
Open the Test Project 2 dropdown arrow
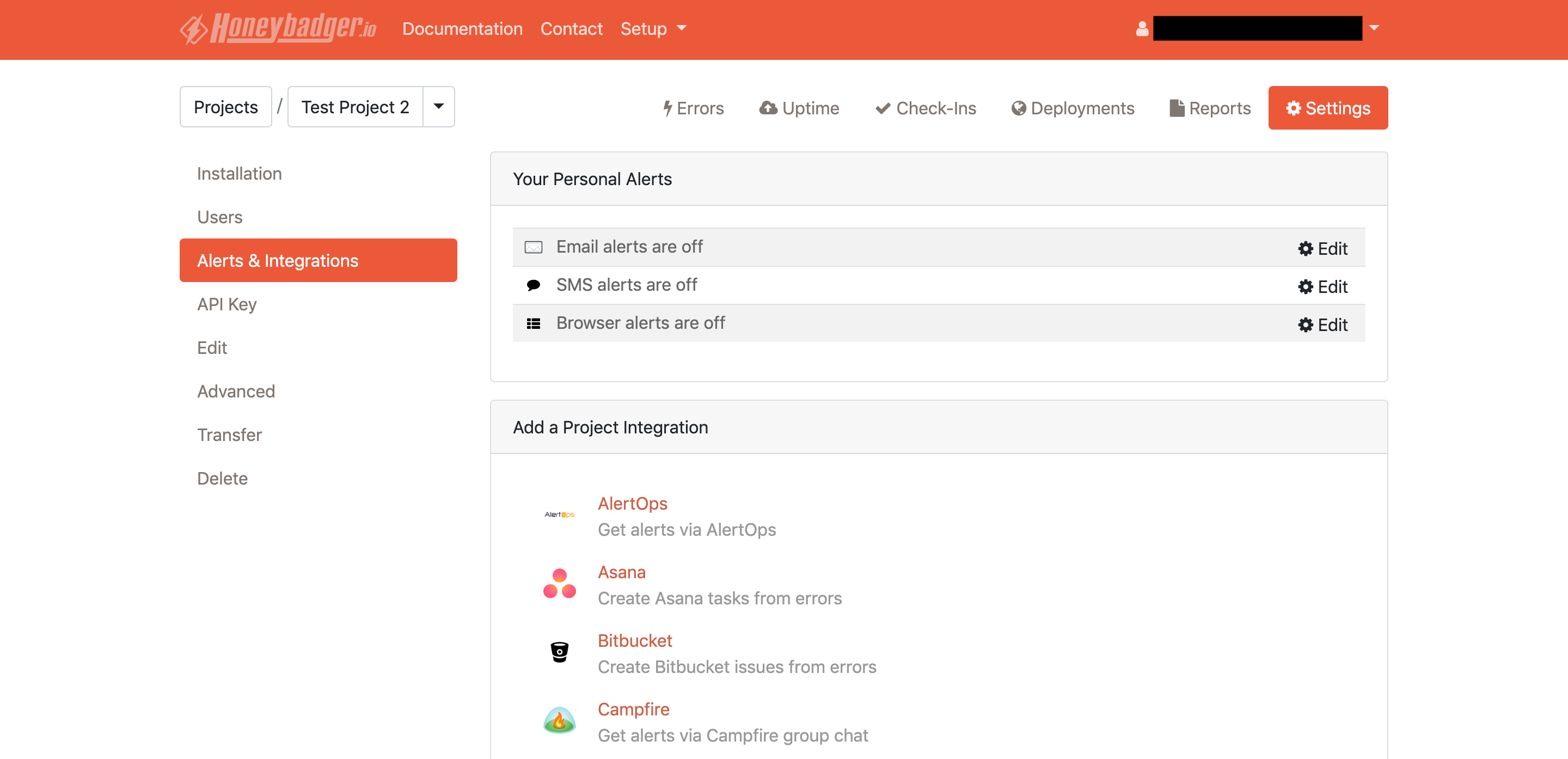point(438,107)
